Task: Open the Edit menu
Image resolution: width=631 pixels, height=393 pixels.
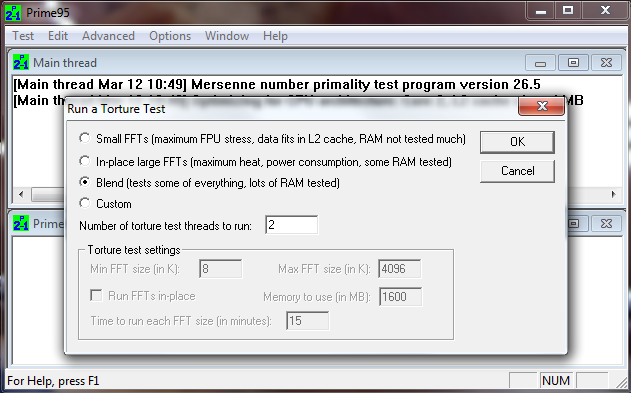Action: (58, 36)
